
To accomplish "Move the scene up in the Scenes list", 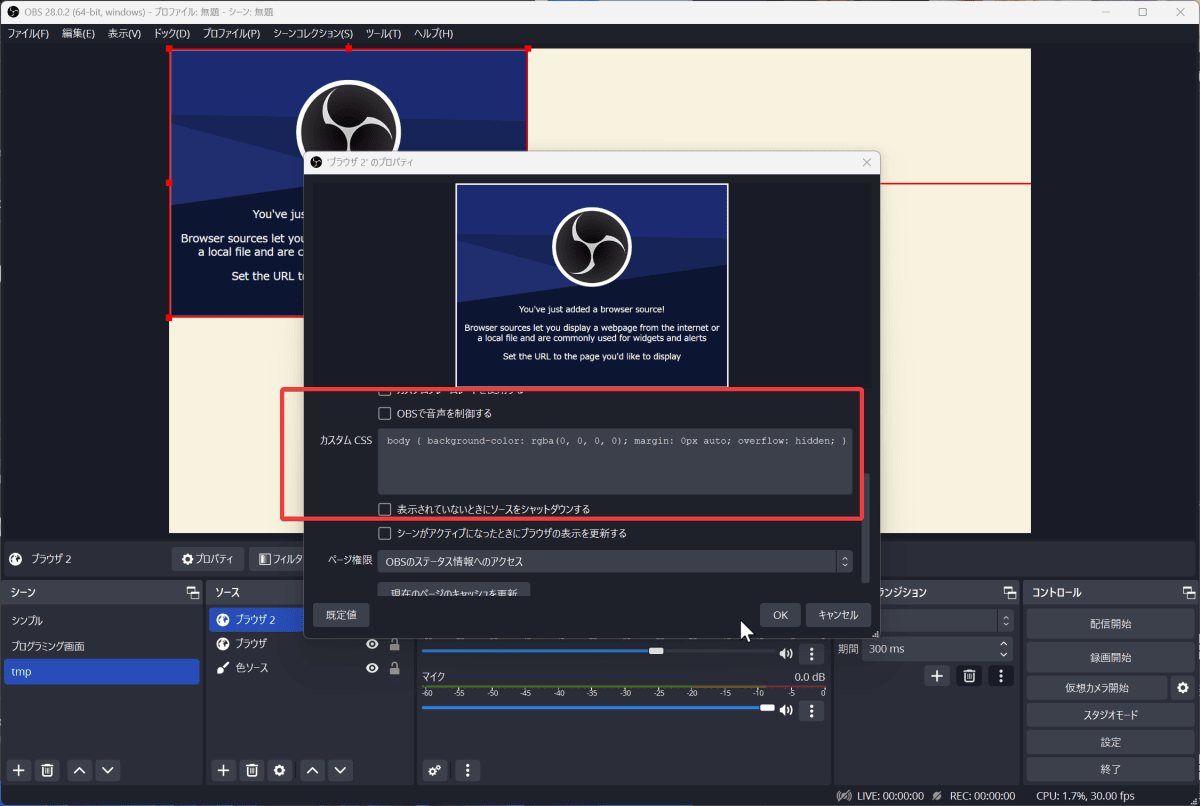I will (79, 770).
